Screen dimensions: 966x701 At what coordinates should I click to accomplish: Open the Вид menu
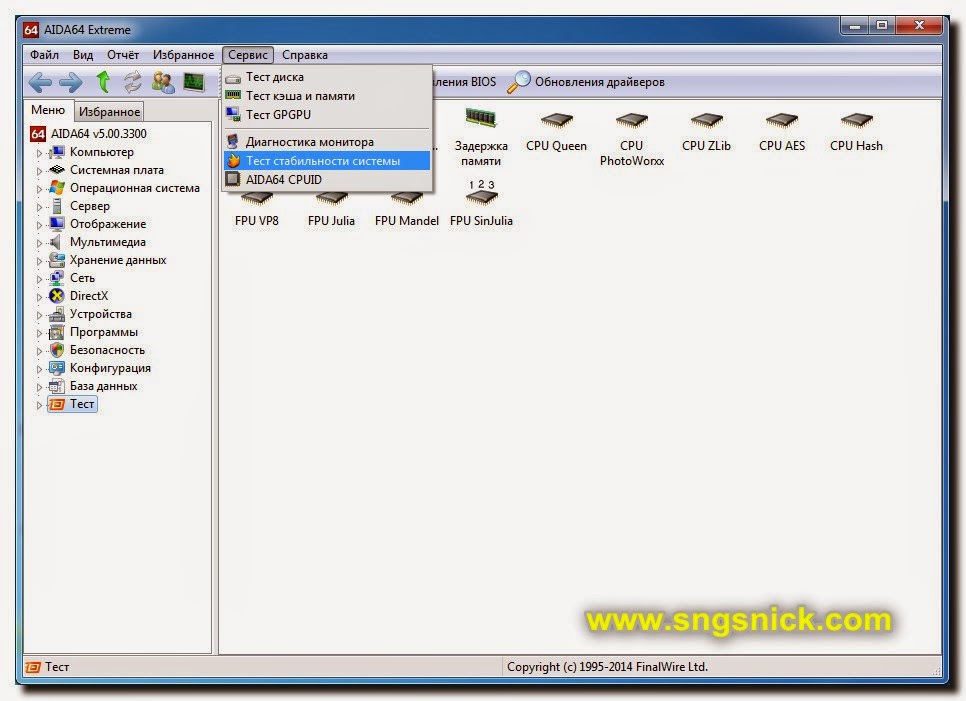(x=83, y=55)
